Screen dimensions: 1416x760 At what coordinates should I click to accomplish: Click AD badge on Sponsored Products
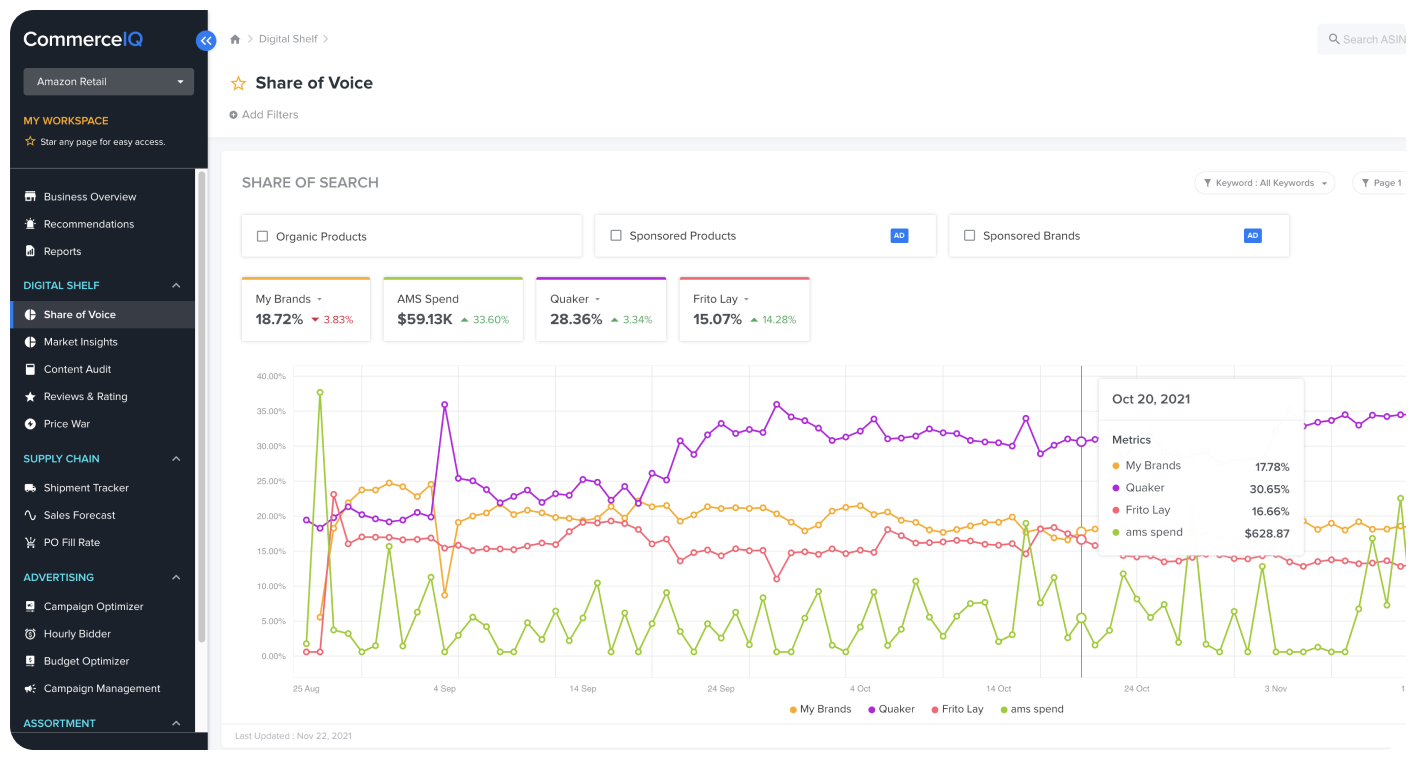click(x=899, y=236)
